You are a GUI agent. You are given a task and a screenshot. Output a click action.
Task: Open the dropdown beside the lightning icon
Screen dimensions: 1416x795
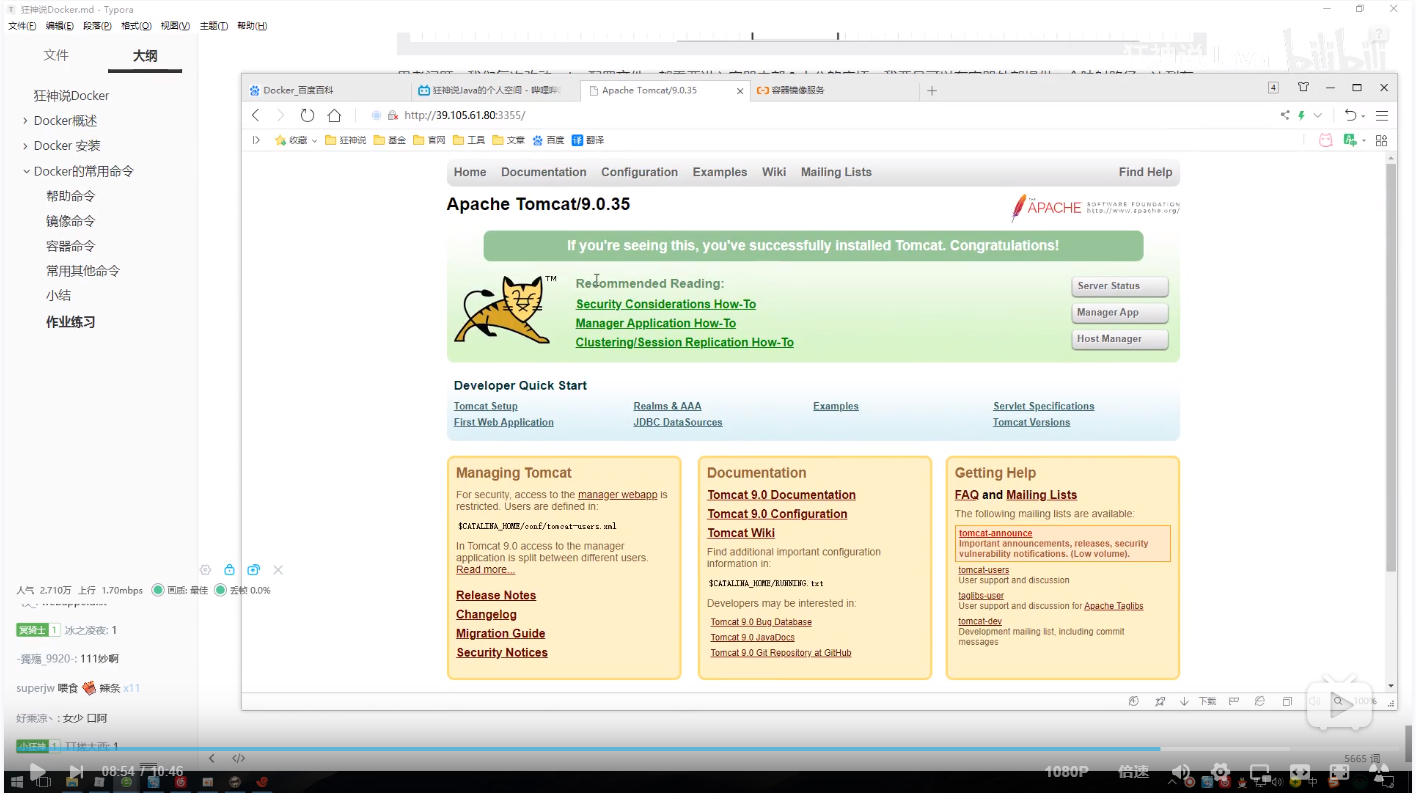(1318, 115)
